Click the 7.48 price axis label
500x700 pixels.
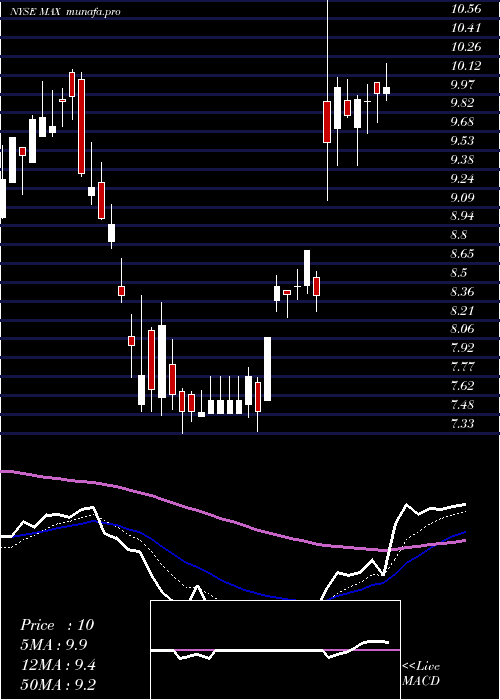(x=462, y=405)
